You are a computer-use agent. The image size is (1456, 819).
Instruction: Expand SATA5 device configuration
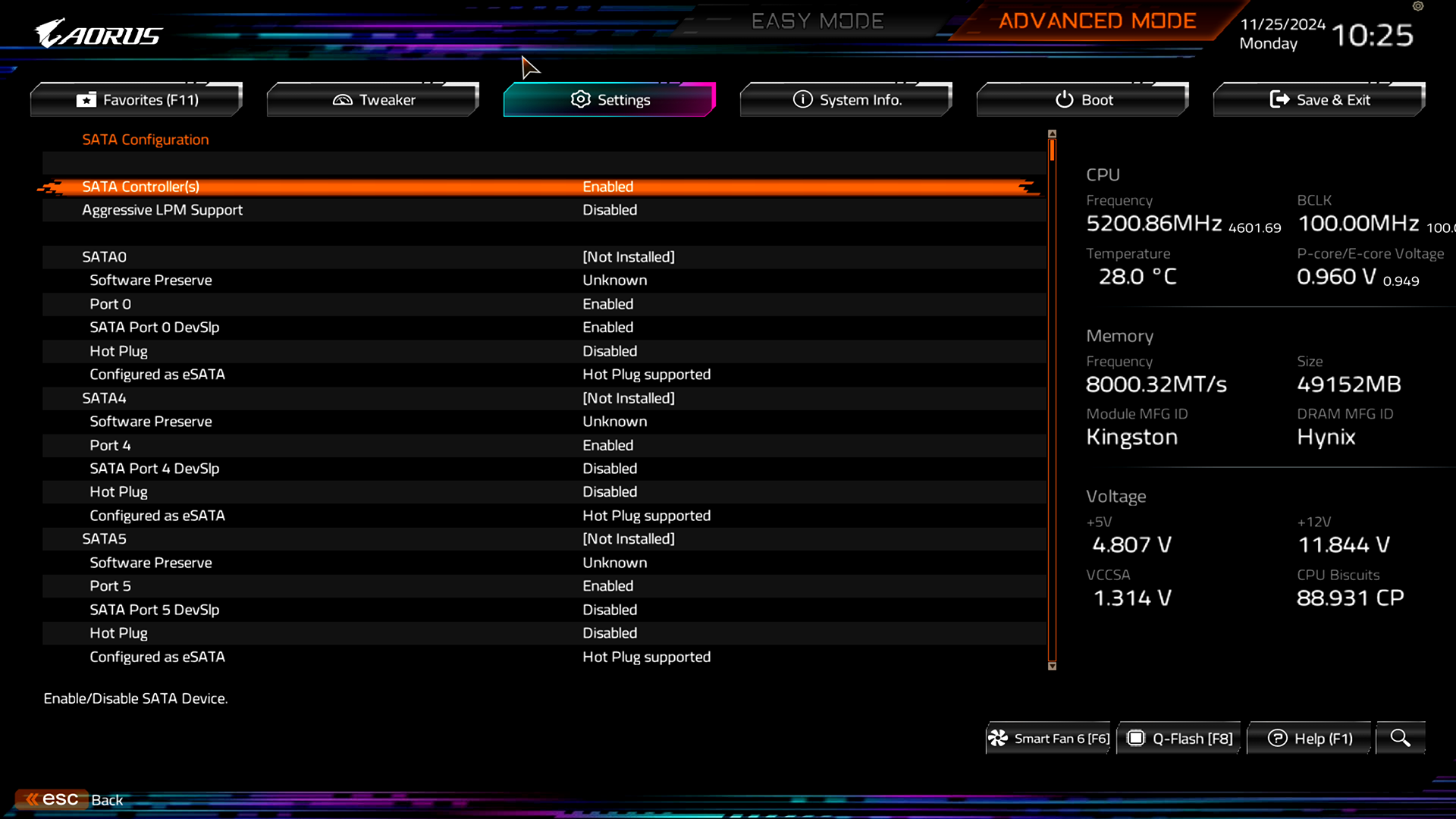(x=104, y=538)
